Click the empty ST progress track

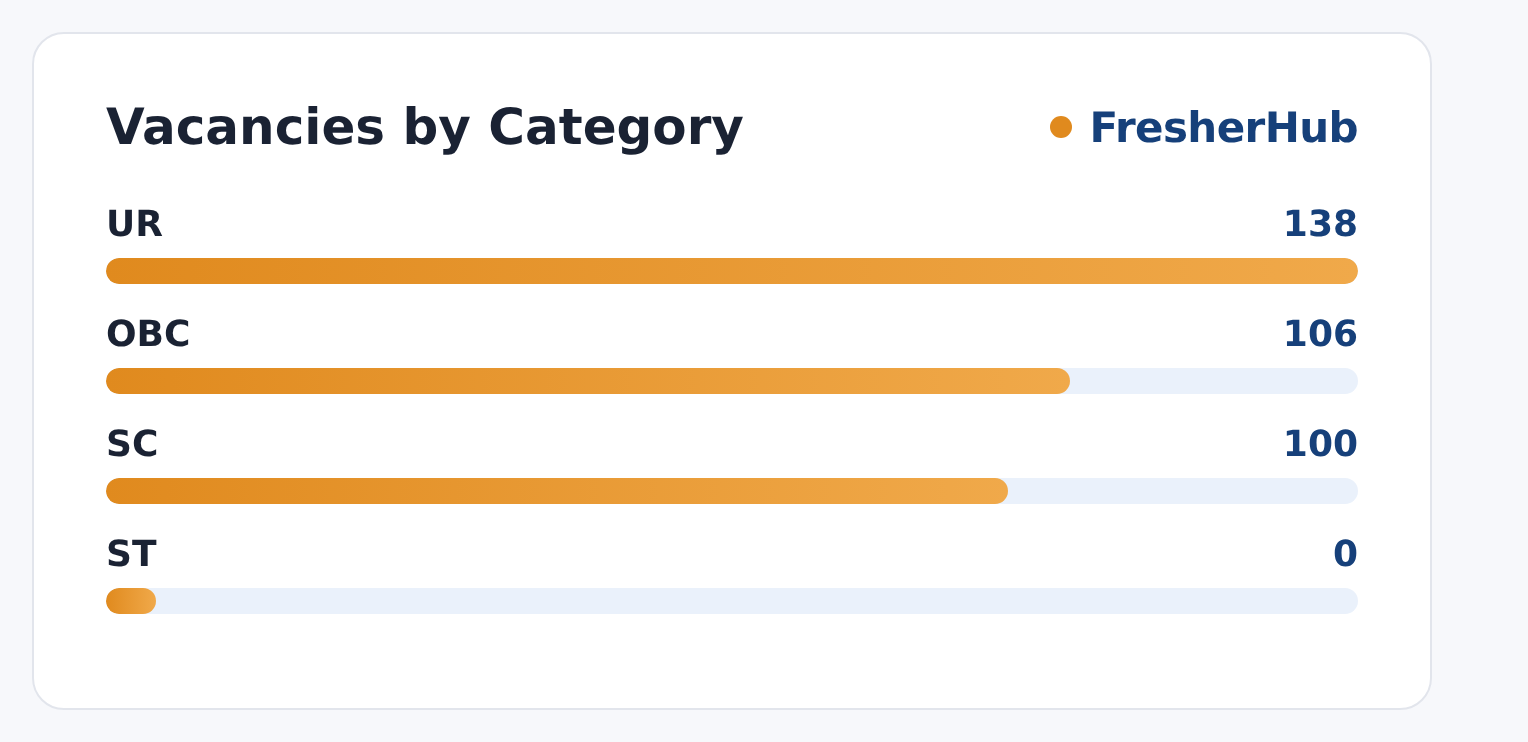pos(757,601)
